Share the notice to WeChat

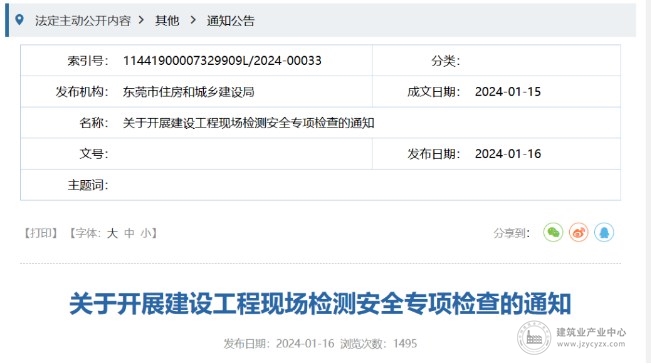pyautogui.click(x=553, y=232)
